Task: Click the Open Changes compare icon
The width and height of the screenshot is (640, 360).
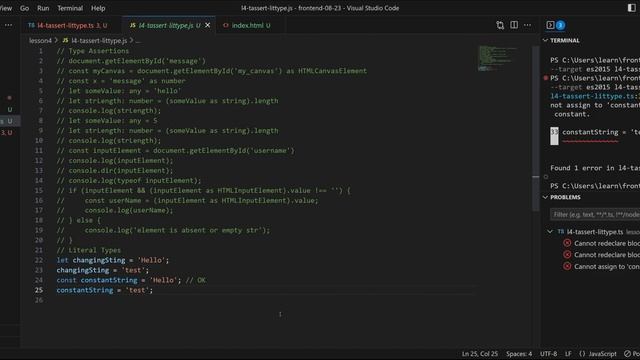Action: click(500, 25)
